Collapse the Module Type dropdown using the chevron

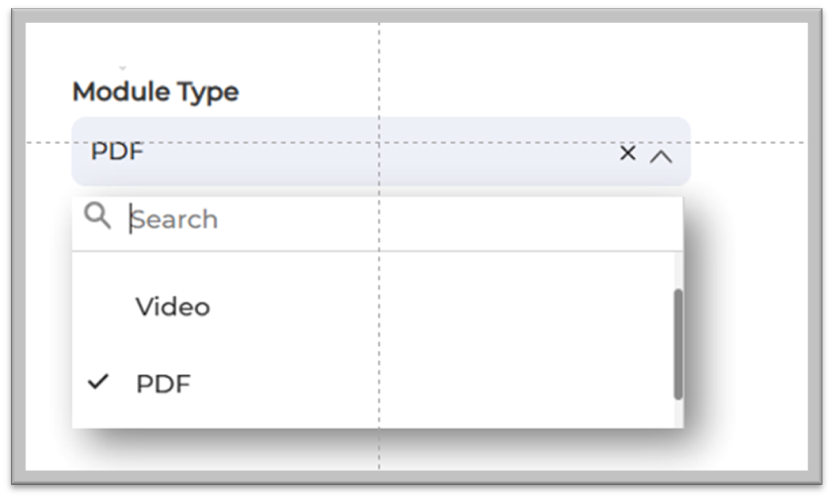(660, 155)
